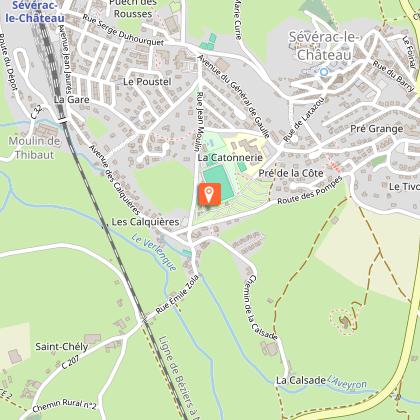Click the green sports field by the pin

click(219, 183)
